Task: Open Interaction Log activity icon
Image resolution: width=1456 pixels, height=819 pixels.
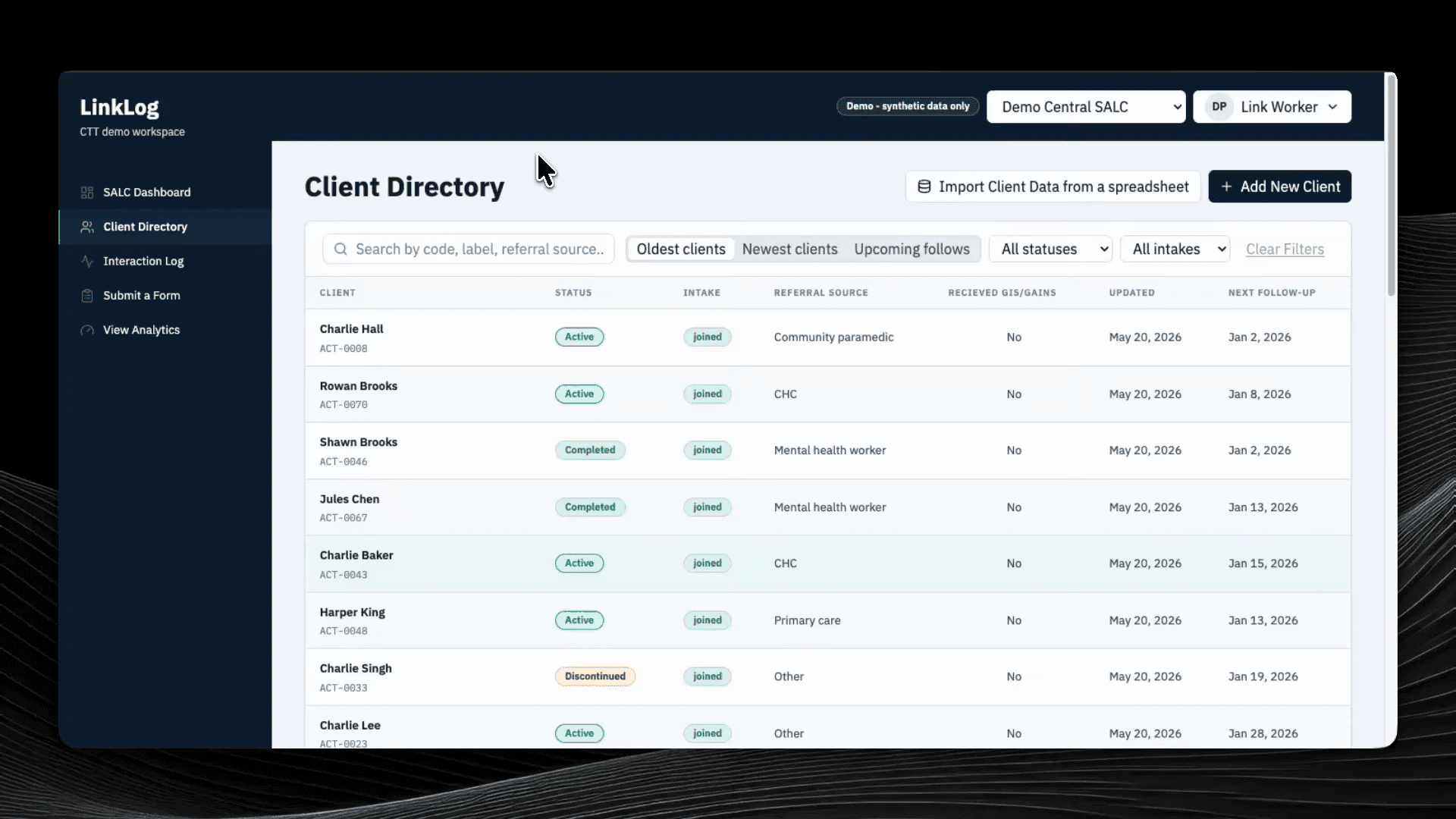Action: (87, 261)
